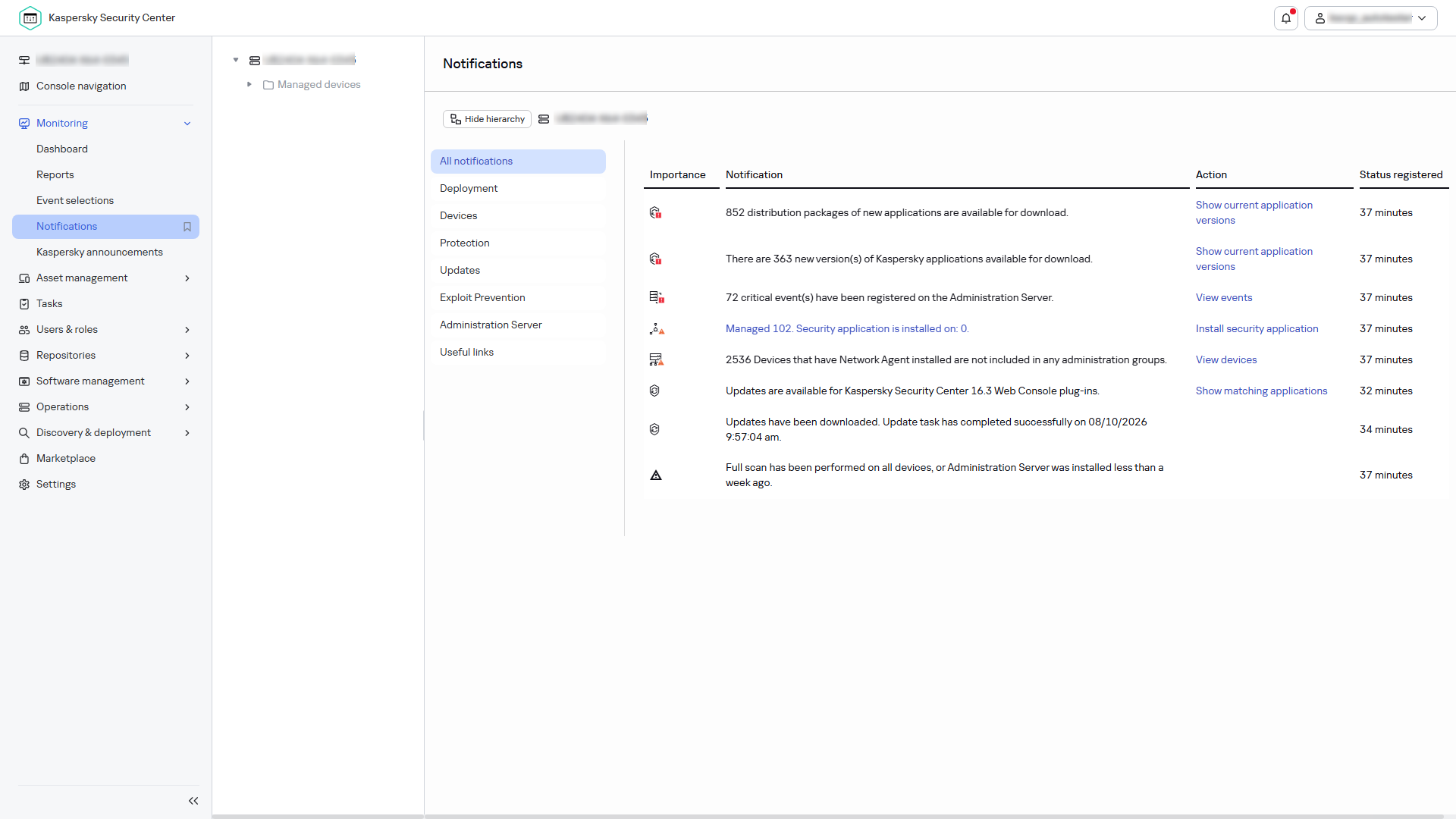The width and height of the screenshot is (1456, 819).
Task: Select the Administration Server category
Action: [518, 325]
